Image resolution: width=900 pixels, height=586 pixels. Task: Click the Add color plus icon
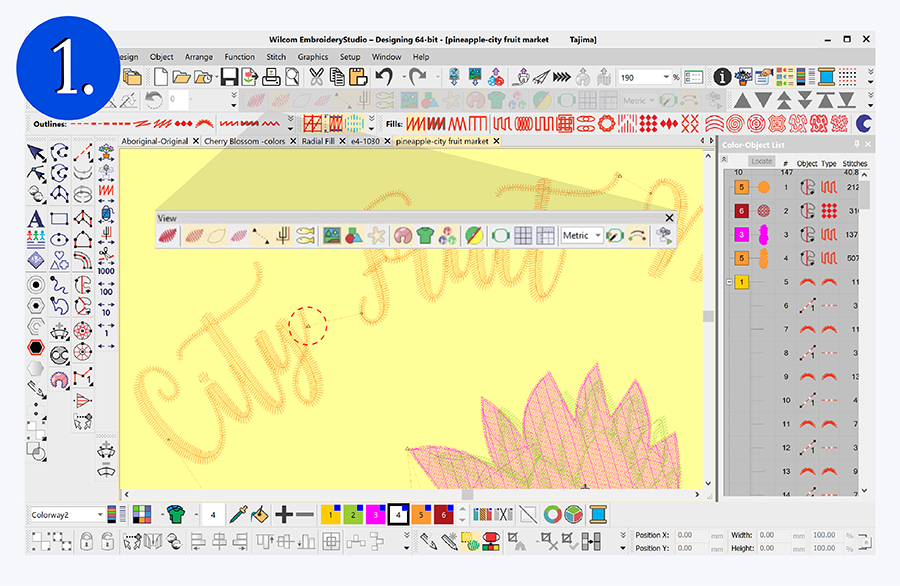[283, 514]
